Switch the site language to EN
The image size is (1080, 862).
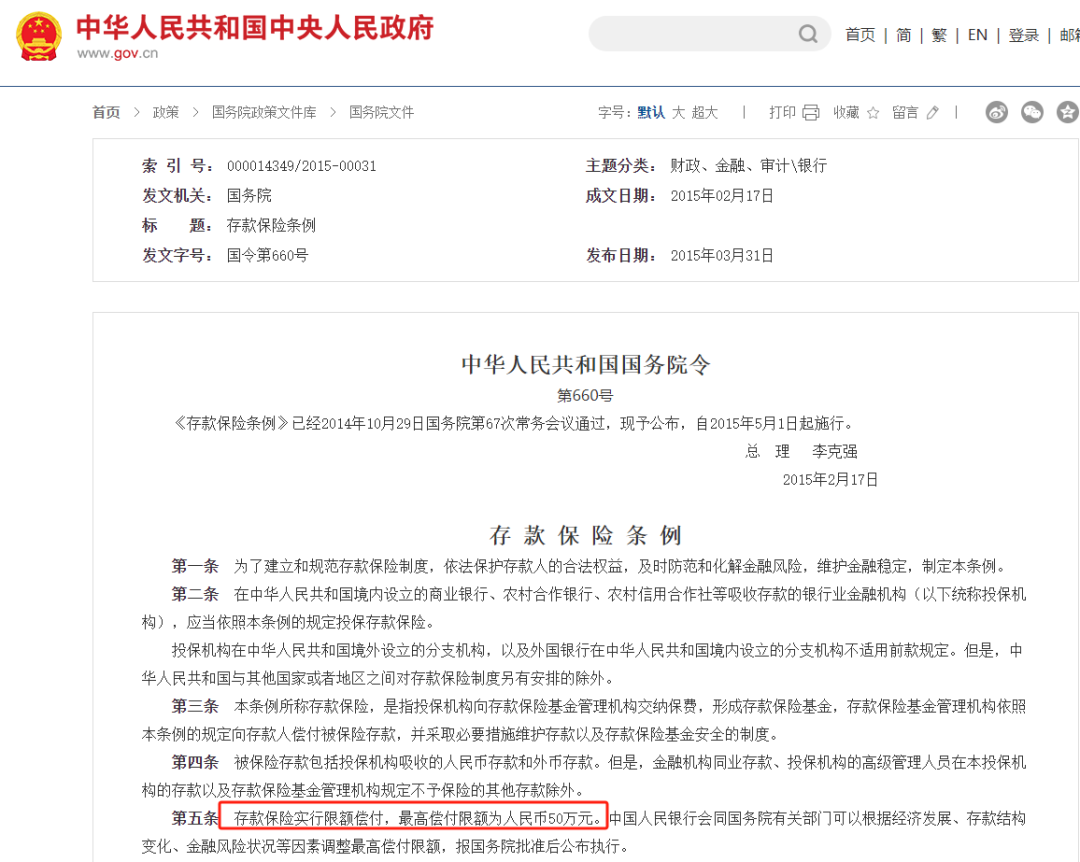click(x=977, y=33)
